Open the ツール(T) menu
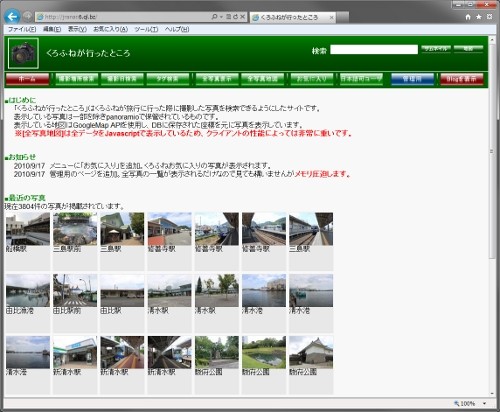Viewport: 500px width, 412px height. point(146,29)
